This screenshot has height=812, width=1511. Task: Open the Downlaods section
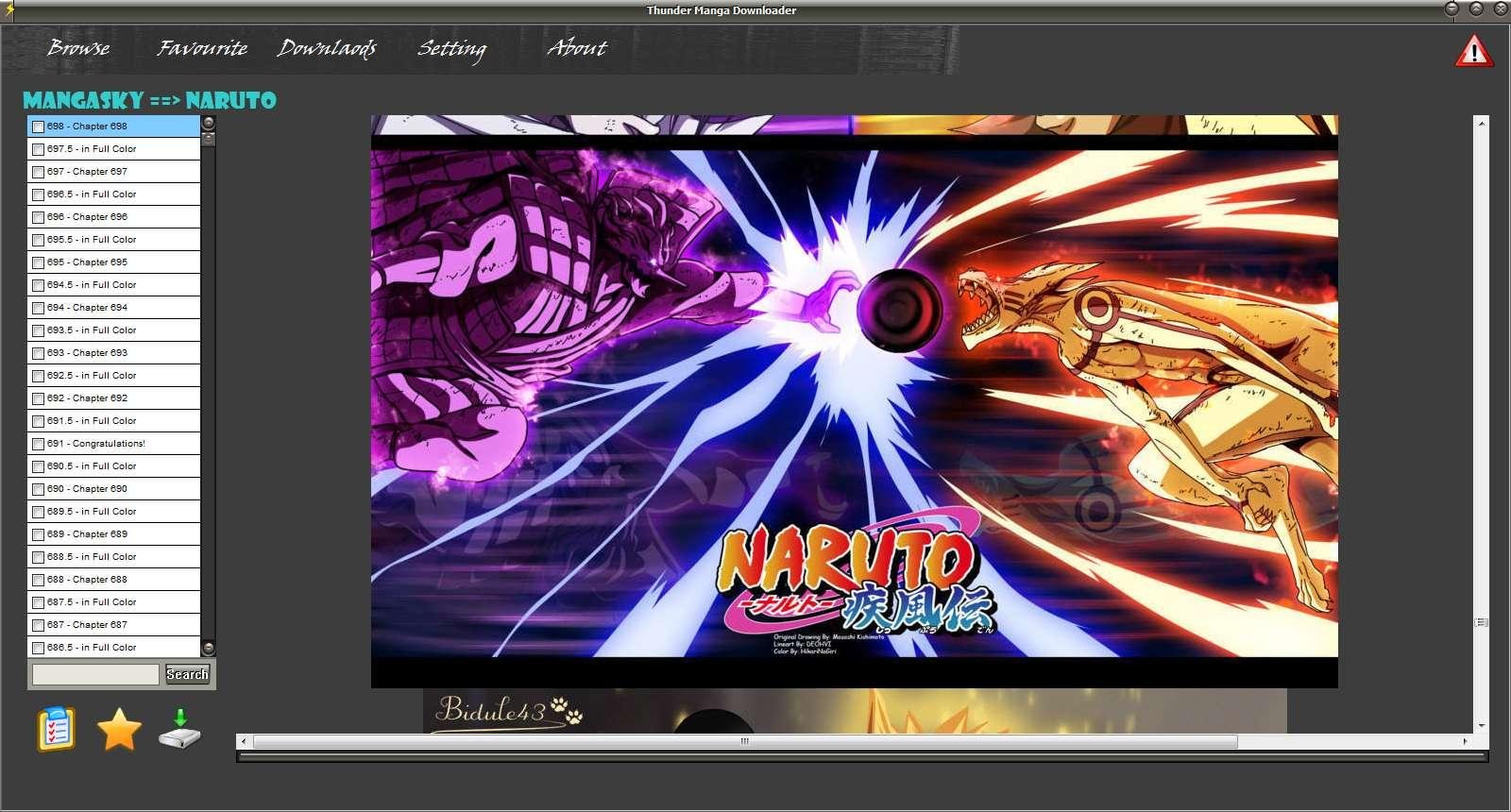coord(327,47)
